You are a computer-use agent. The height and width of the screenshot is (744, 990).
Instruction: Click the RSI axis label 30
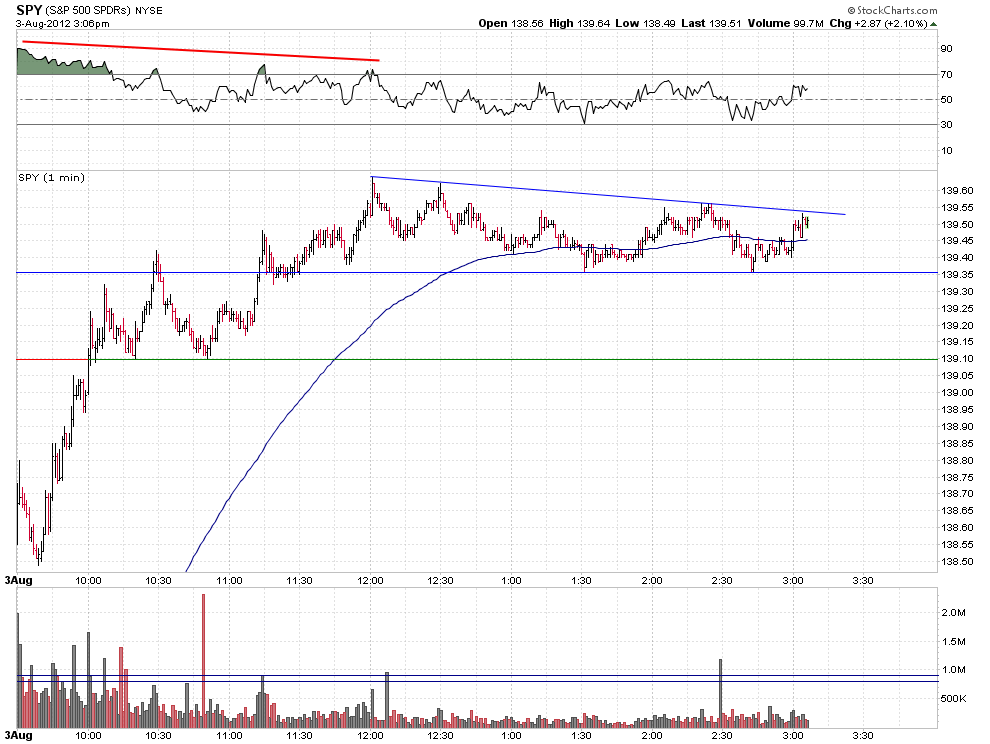[x=946, y=125]
